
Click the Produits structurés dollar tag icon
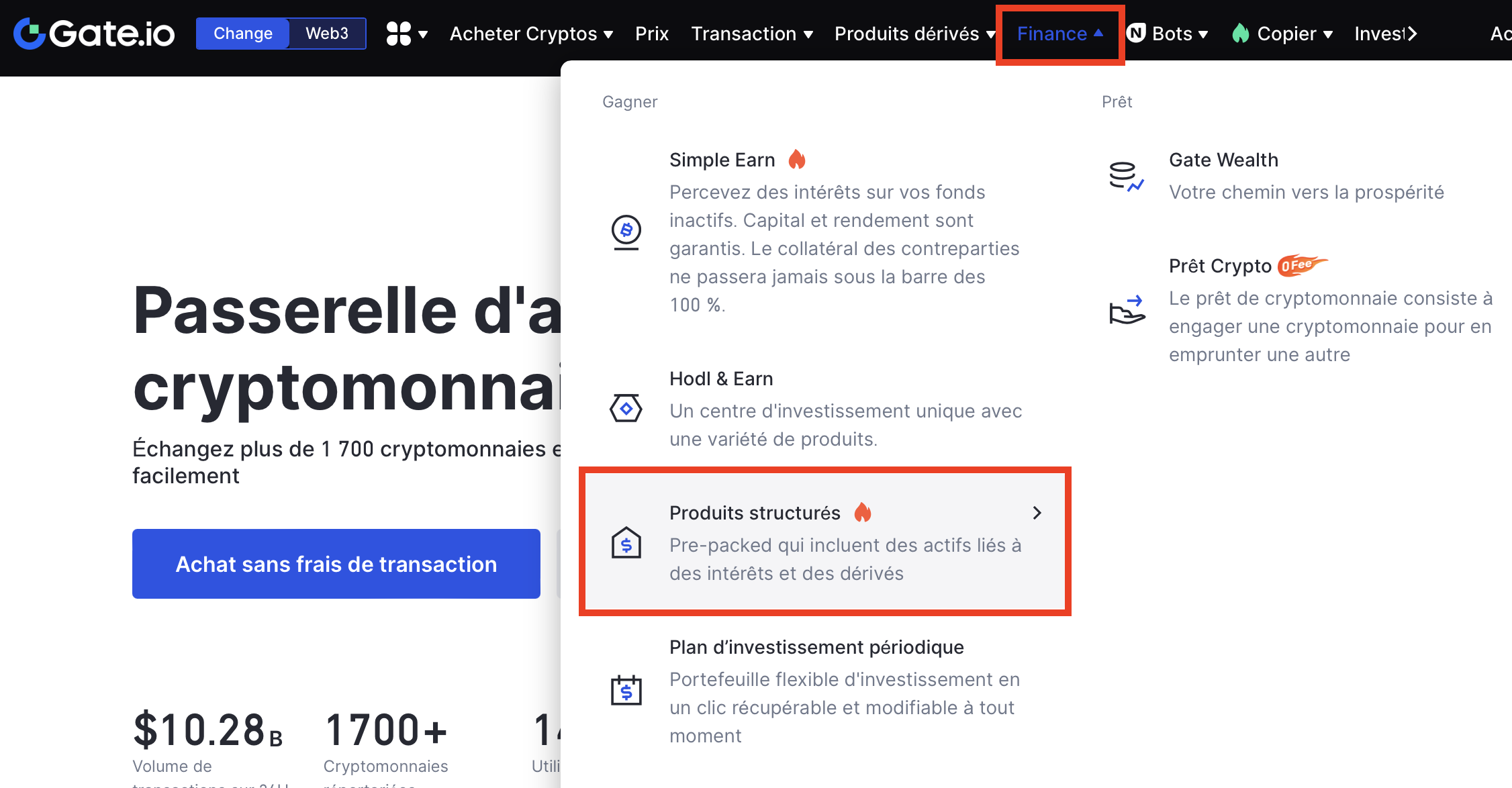pos(626,542)
